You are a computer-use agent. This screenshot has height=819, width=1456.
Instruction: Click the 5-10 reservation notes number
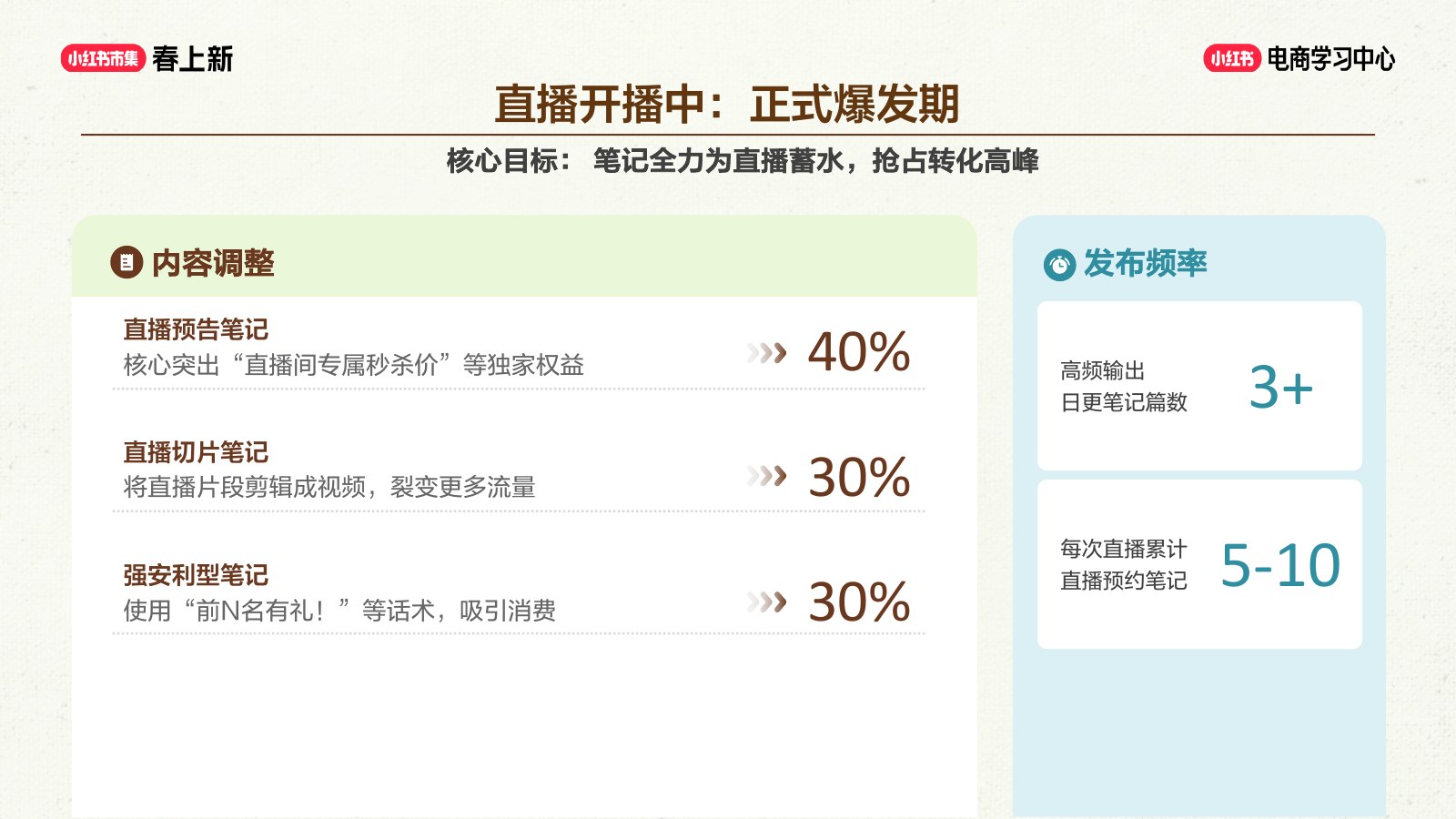click(1280, 565)
